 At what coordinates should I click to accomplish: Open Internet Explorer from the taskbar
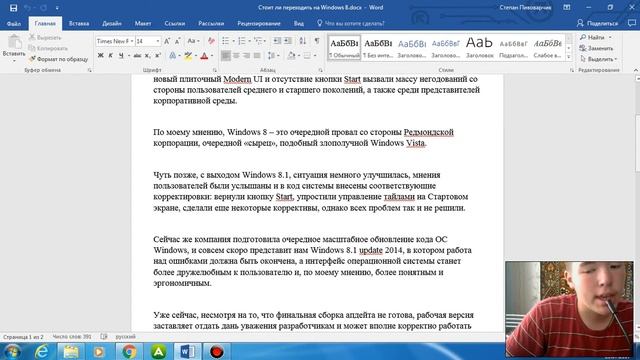coord(42,351)
